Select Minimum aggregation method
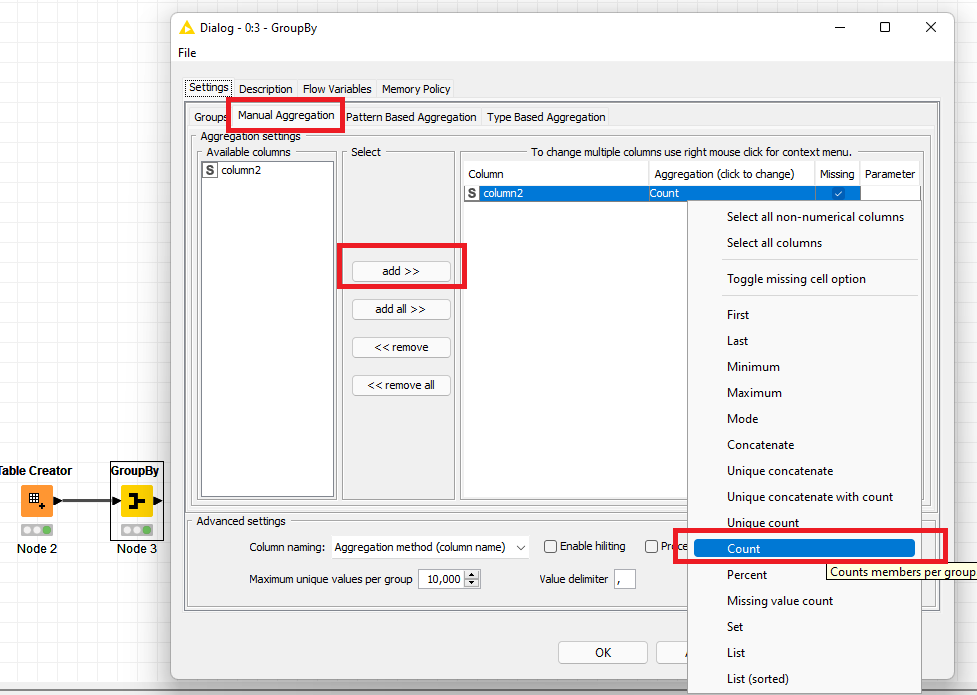Screen dimensions: 977x695 [x=753, y=367]
